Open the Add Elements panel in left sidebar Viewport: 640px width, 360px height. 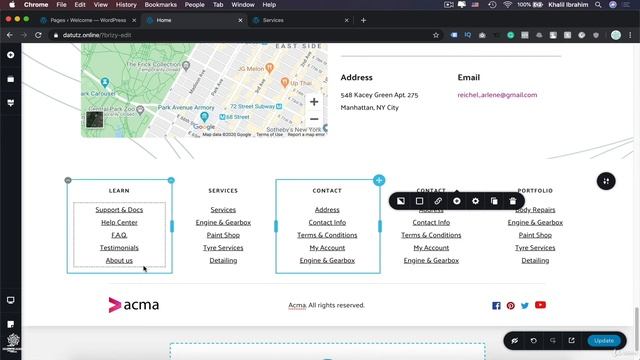click(x=11, y=55)
